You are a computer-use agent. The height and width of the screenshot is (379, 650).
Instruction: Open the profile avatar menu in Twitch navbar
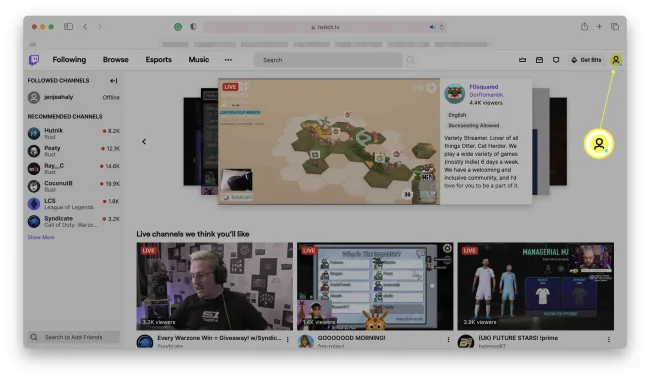616,60
